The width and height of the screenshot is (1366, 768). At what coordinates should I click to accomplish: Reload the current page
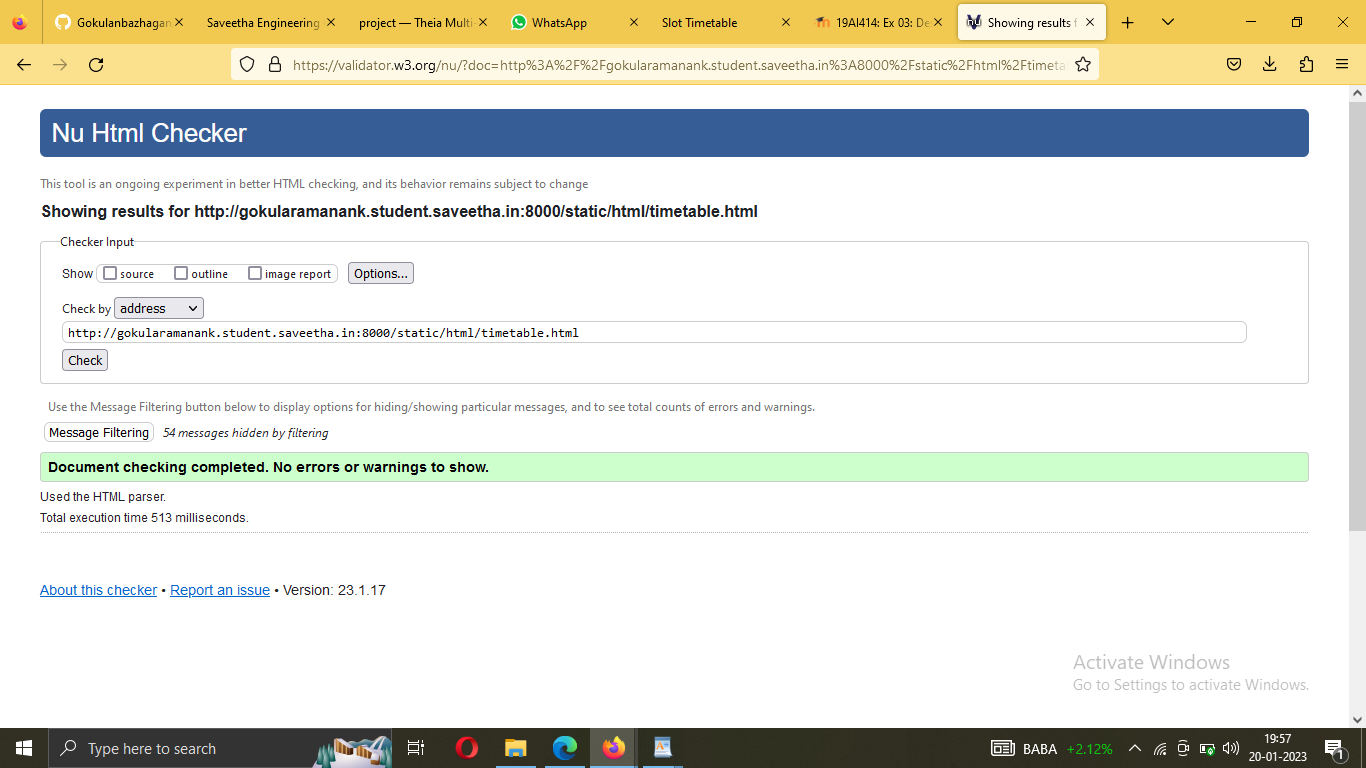point(96,64)
